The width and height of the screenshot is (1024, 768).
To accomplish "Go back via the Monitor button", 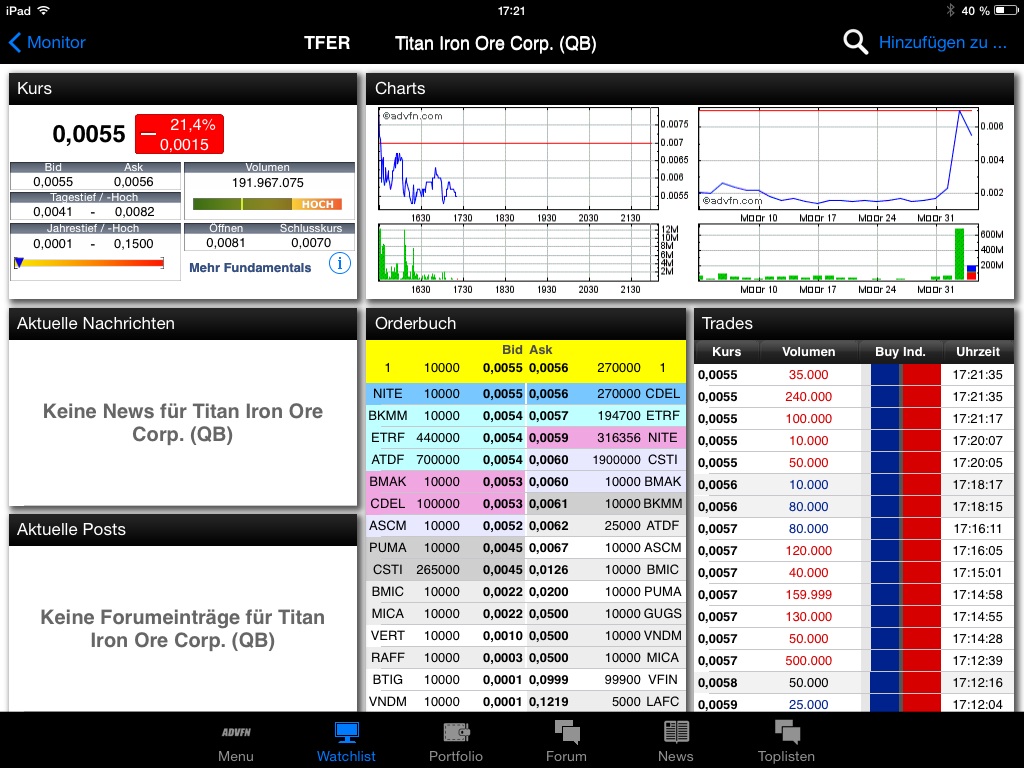I will (x=47, y=42).
